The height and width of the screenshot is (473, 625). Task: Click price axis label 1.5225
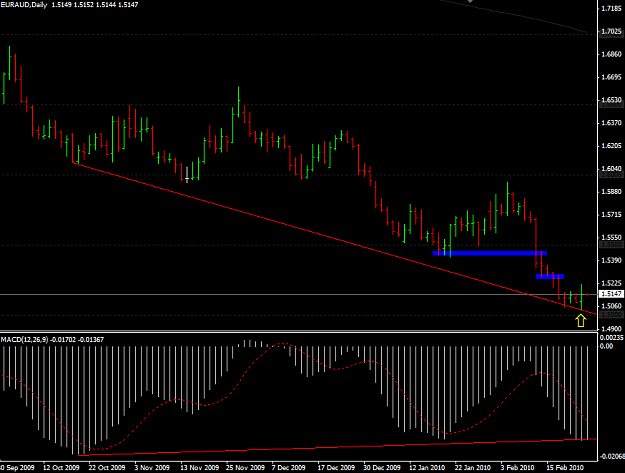point(611,283)
